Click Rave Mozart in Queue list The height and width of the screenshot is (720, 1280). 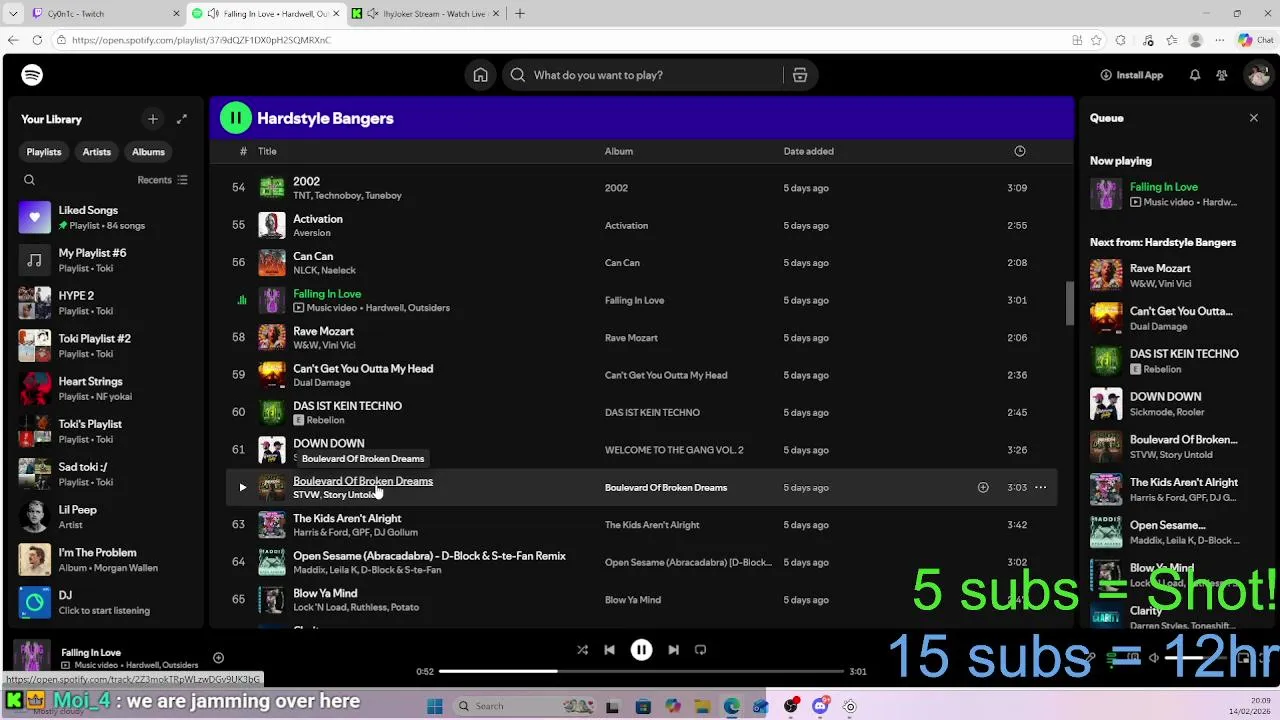click(x=1160, y=268)
